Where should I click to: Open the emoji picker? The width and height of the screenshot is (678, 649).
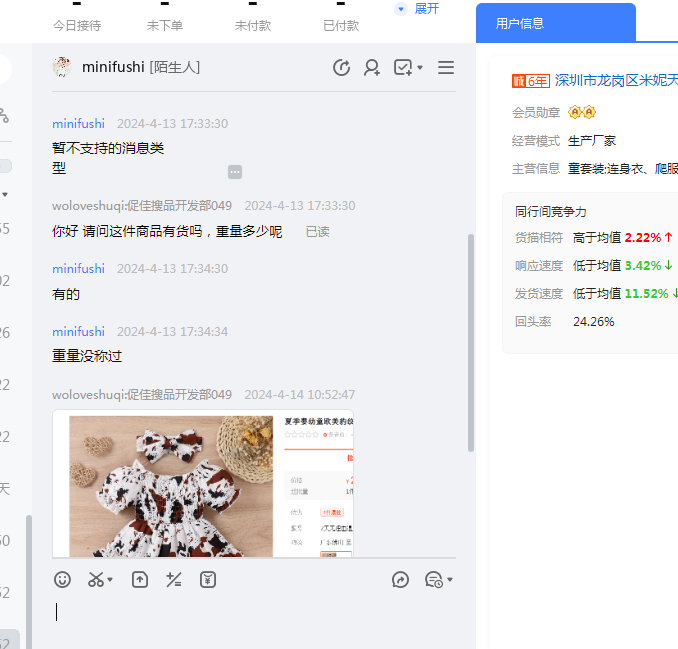(x=62, y=579)
